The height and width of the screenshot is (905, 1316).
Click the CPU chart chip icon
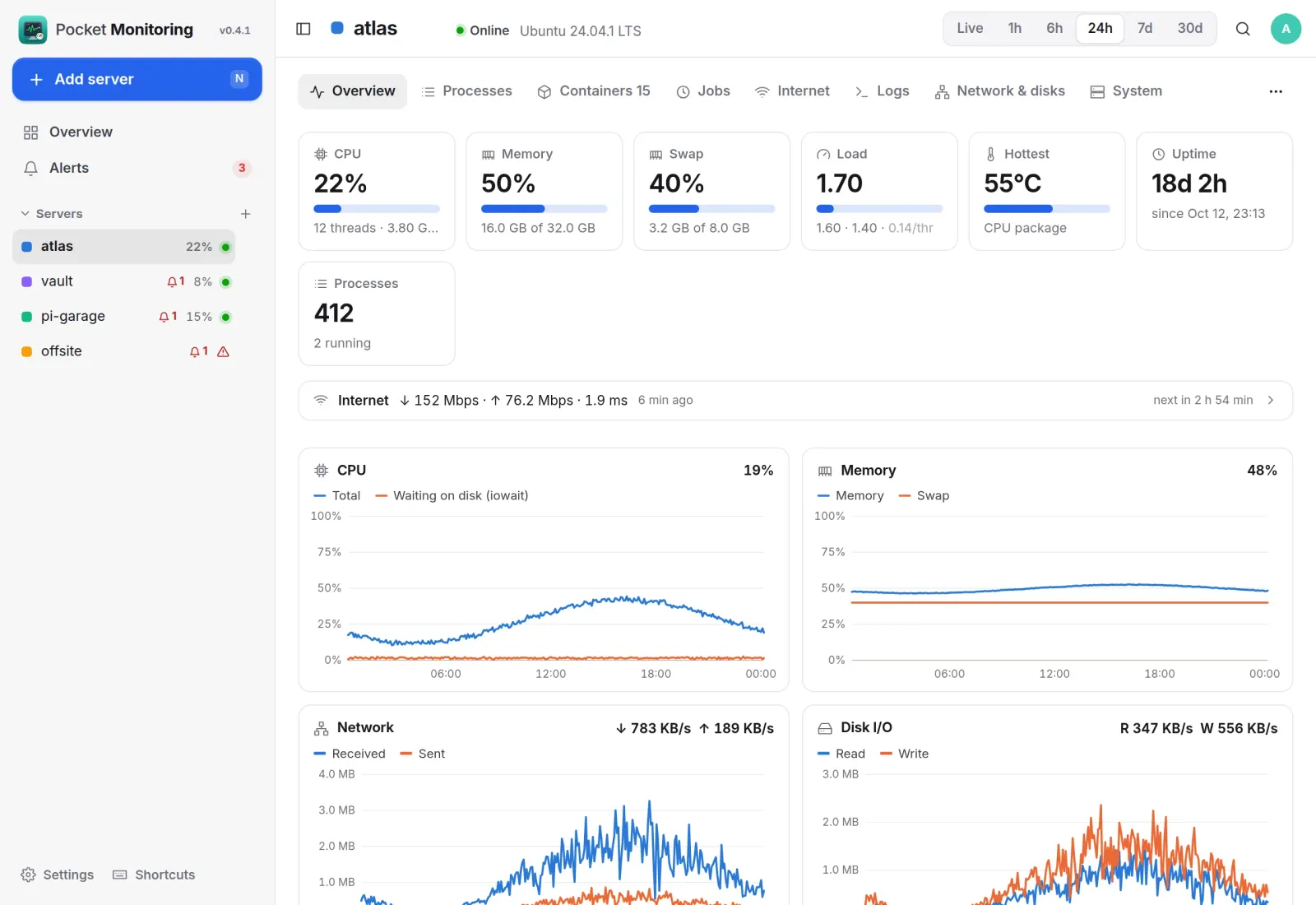[x=321, y=471]
